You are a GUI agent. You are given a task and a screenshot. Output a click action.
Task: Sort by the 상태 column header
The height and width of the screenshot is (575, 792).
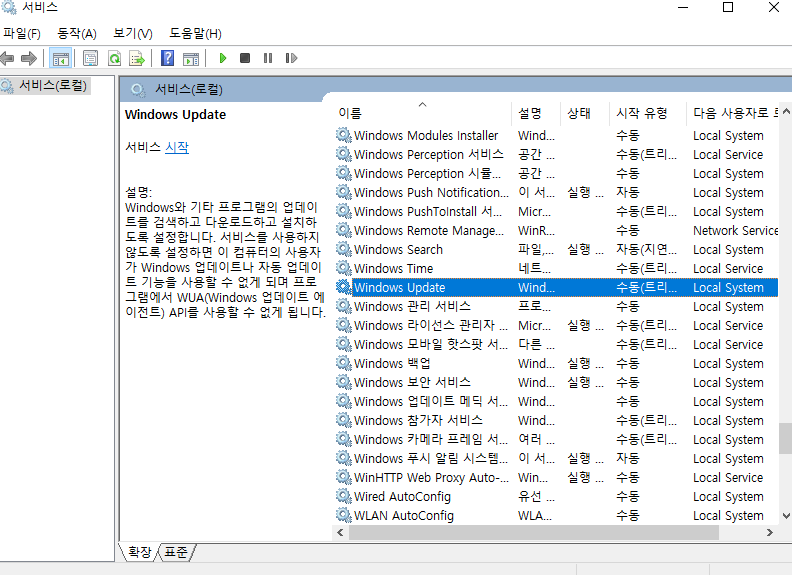tap(585, 113)
